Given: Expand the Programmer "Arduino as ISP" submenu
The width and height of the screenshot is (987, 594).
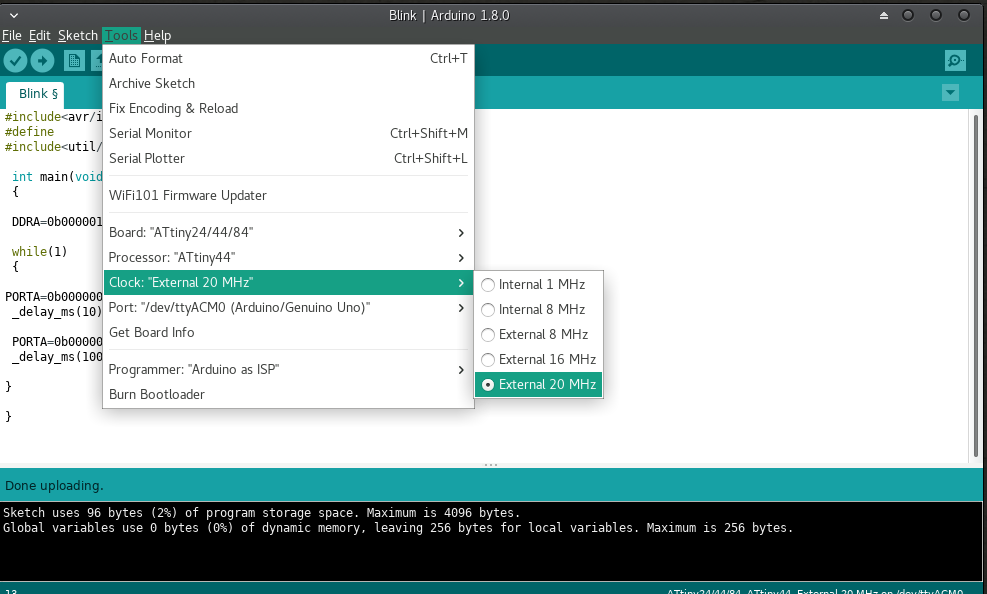Looking at the screenshot, I should coord(288,369).
